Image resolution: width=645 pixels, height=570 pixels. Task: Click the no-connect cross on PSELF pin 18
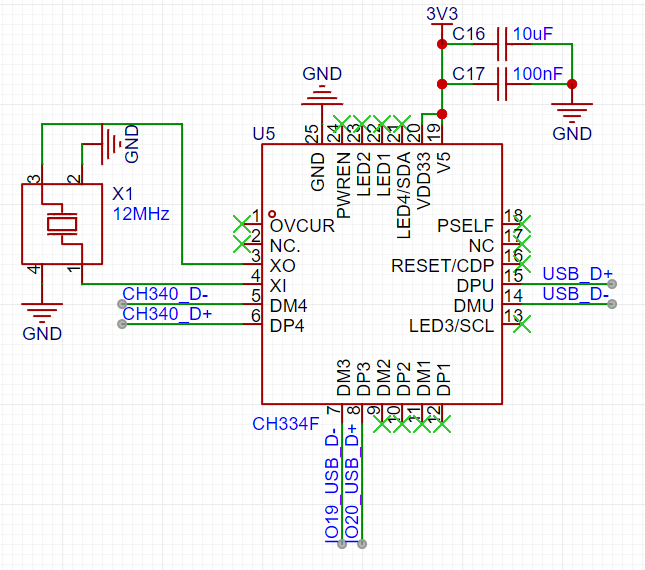[x=522, y=224]
